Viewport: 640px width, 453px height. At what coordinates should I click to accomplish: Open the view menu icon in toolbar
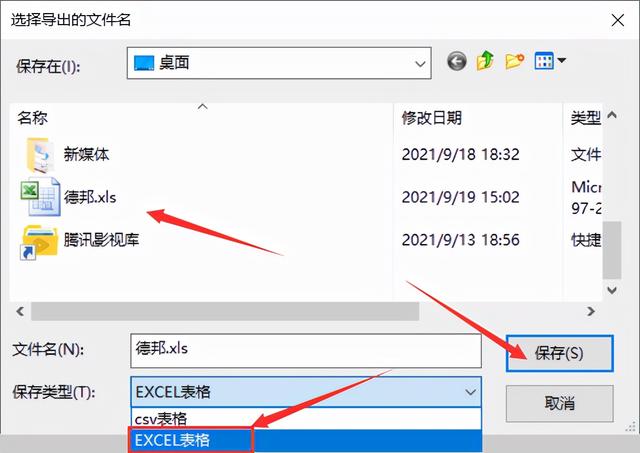(544, 61)
